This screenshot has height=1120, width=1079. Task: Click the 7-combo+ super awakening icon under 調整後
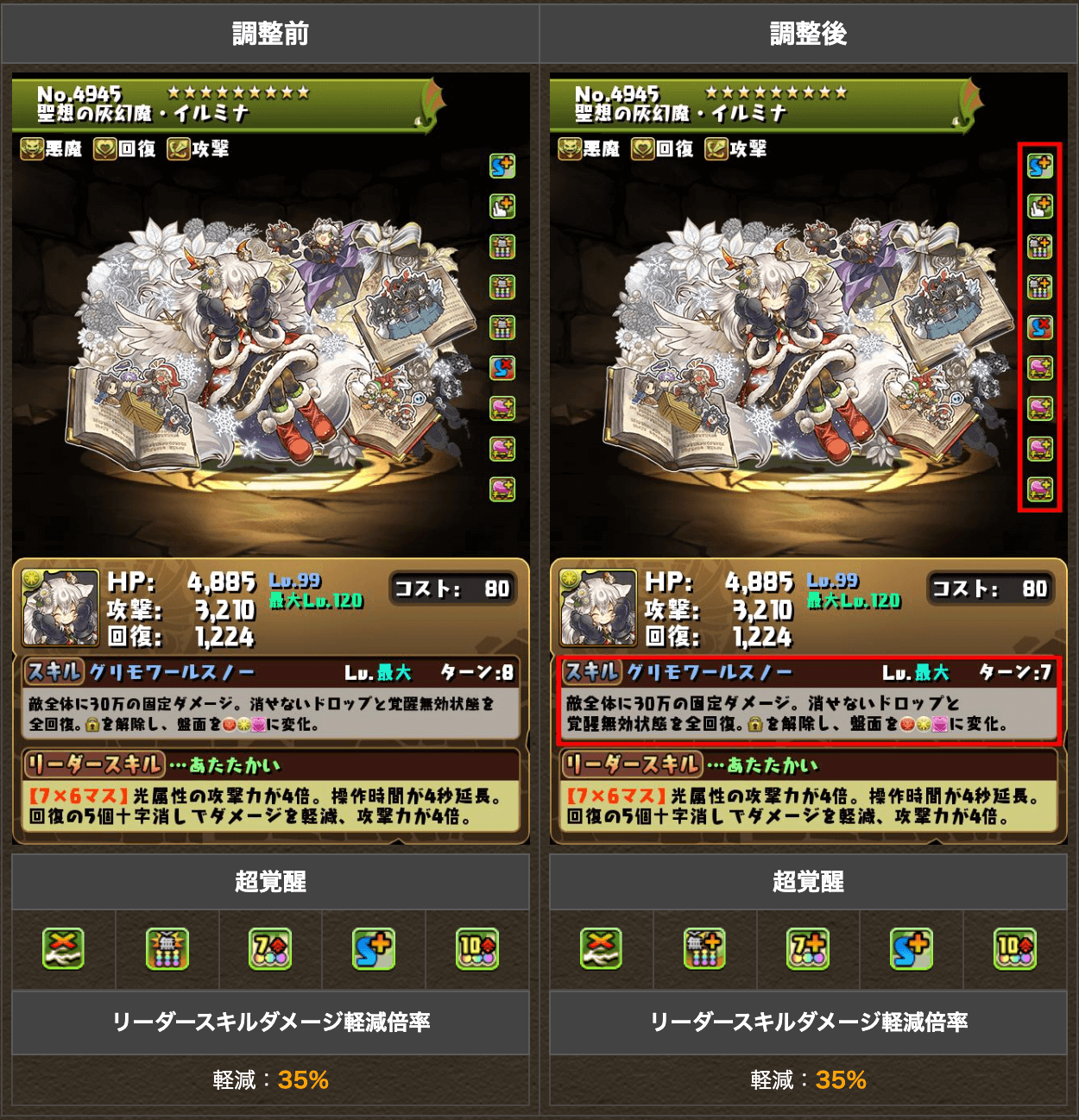pyautogui.click(x=808, y=949)
